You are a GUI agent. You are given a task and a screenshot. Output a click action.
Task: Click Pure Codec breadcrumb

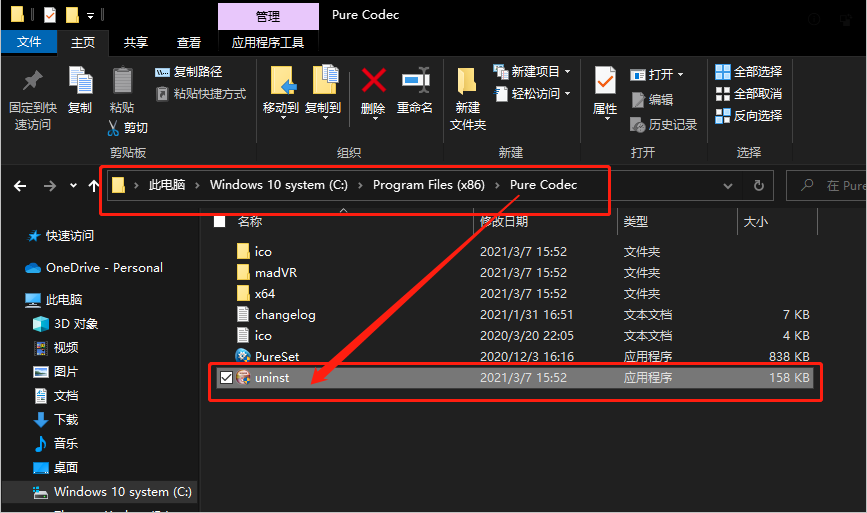(543, 185)
